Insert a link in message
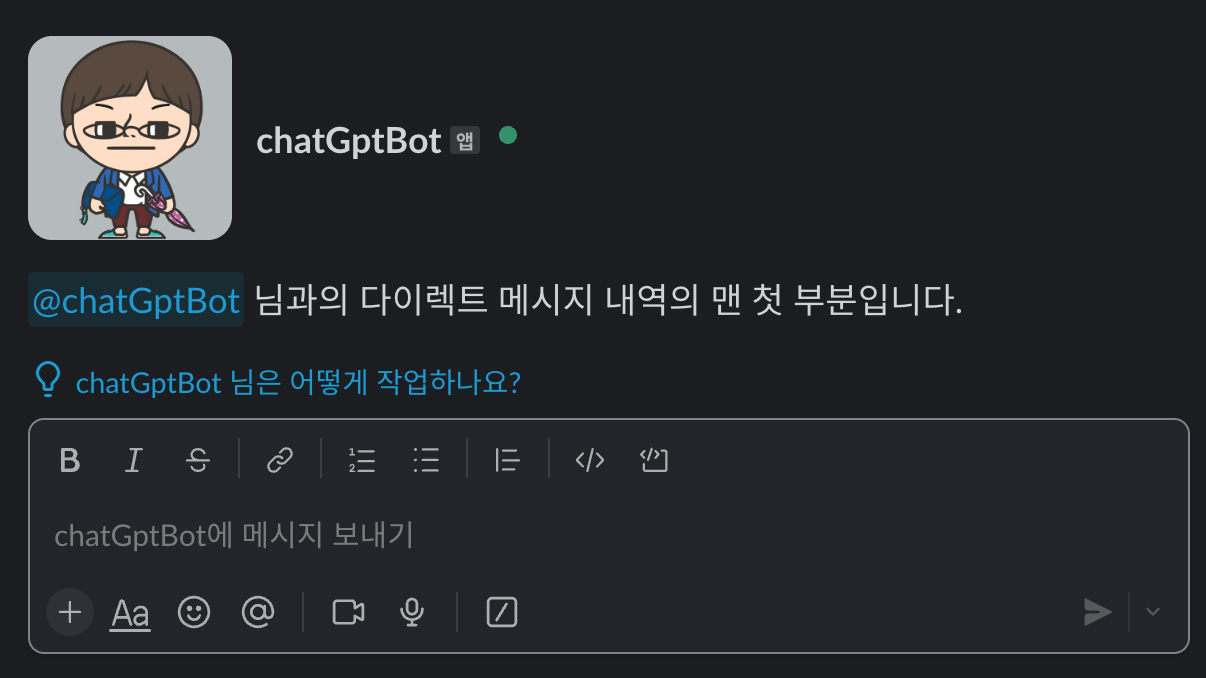The height and width of the screenshot is (678, 1206). (x=280, y=460)
